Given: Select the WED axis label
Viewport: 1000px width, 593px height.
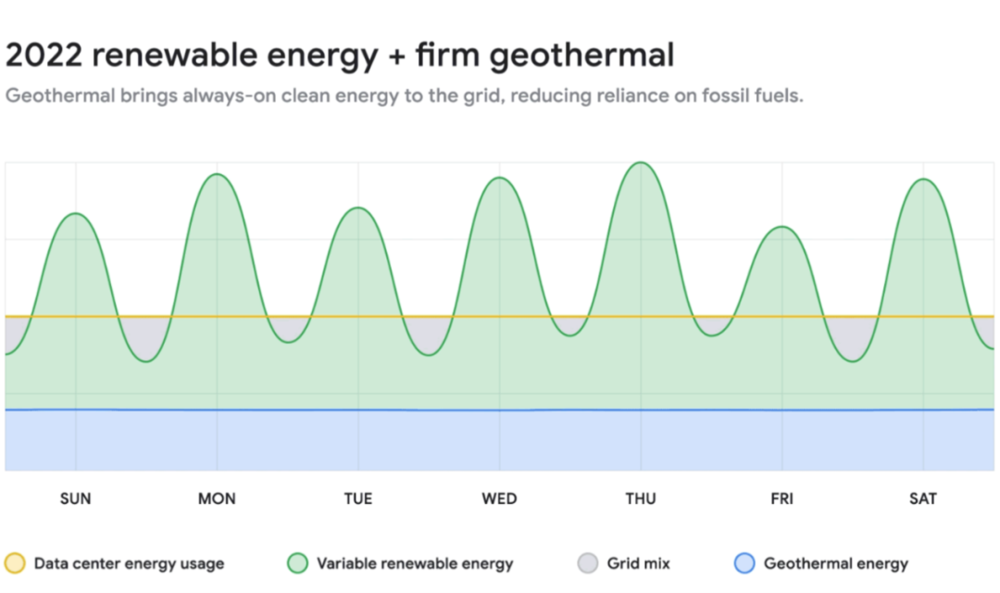Looking at the screenshot, I should 499,498.
